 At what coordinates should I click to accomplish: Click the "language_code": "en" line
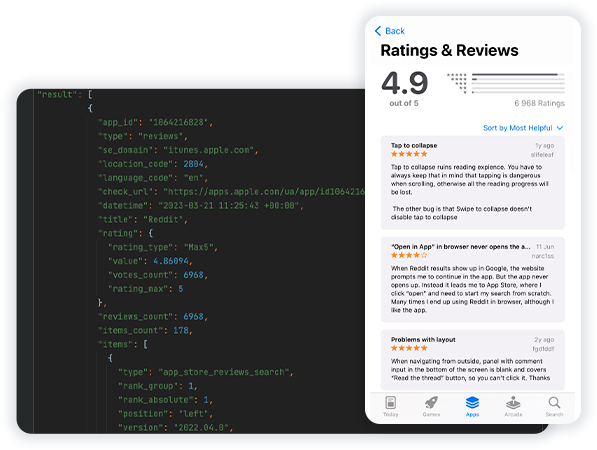(153, 178)
